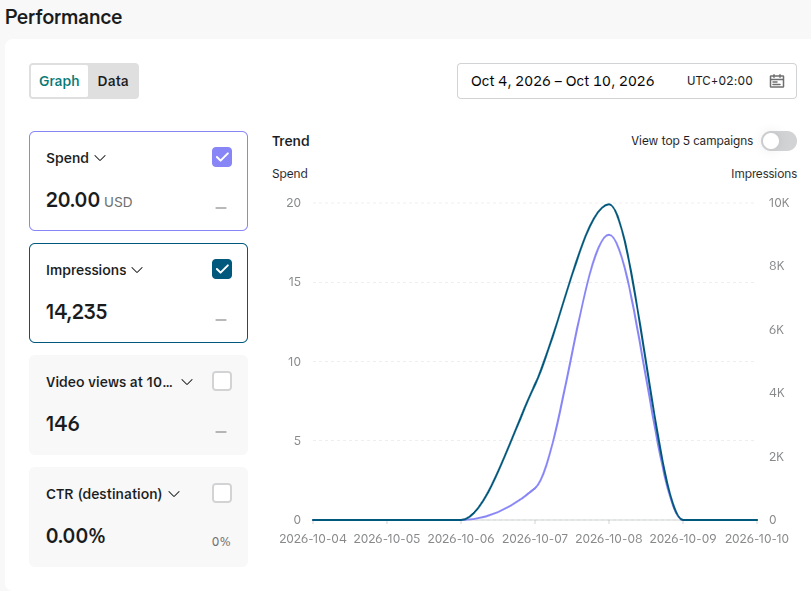Check the Video views metric checkbox
This screenshot has height=591, width=811.
222,381
